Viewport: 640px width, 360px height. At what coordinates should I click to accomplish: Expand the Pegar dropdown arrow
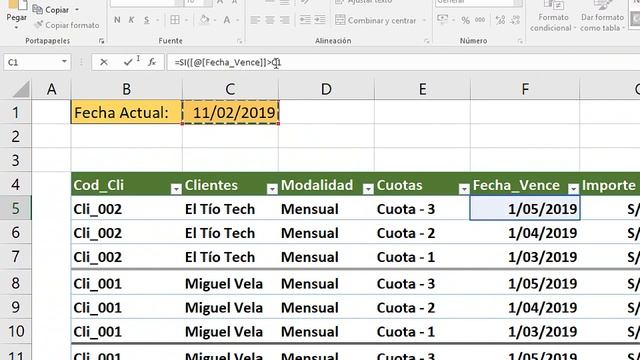[x=17, y=28]
